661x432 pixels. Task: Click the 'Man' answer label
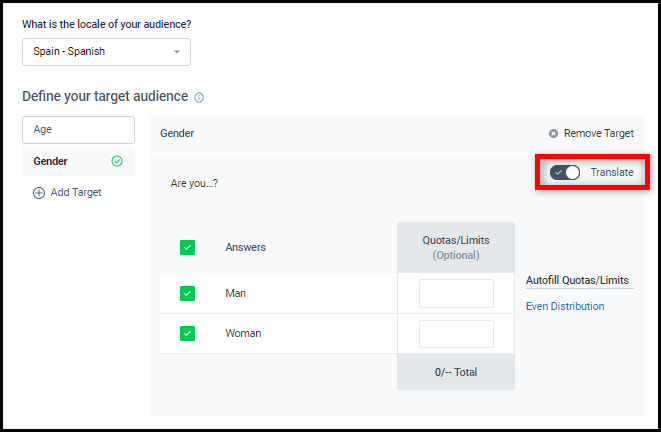click(235, 293)
